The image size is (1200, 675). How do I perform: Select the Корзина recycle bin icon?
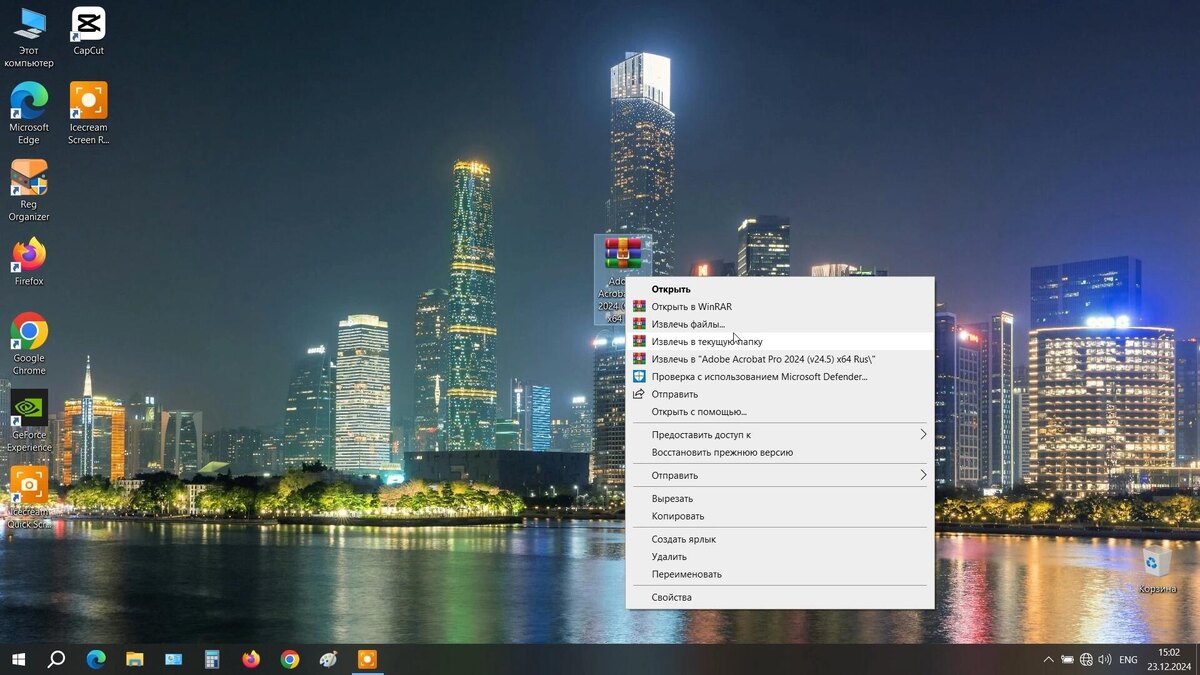[x=1157, y=569]
